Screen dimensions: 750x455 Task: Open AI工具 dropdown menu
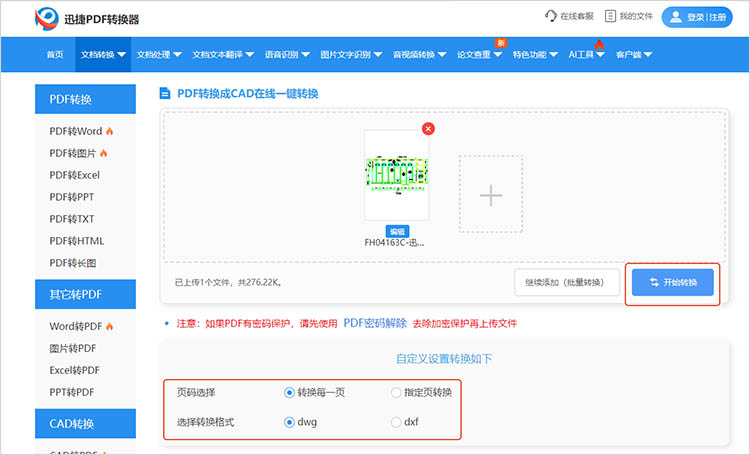586,55
